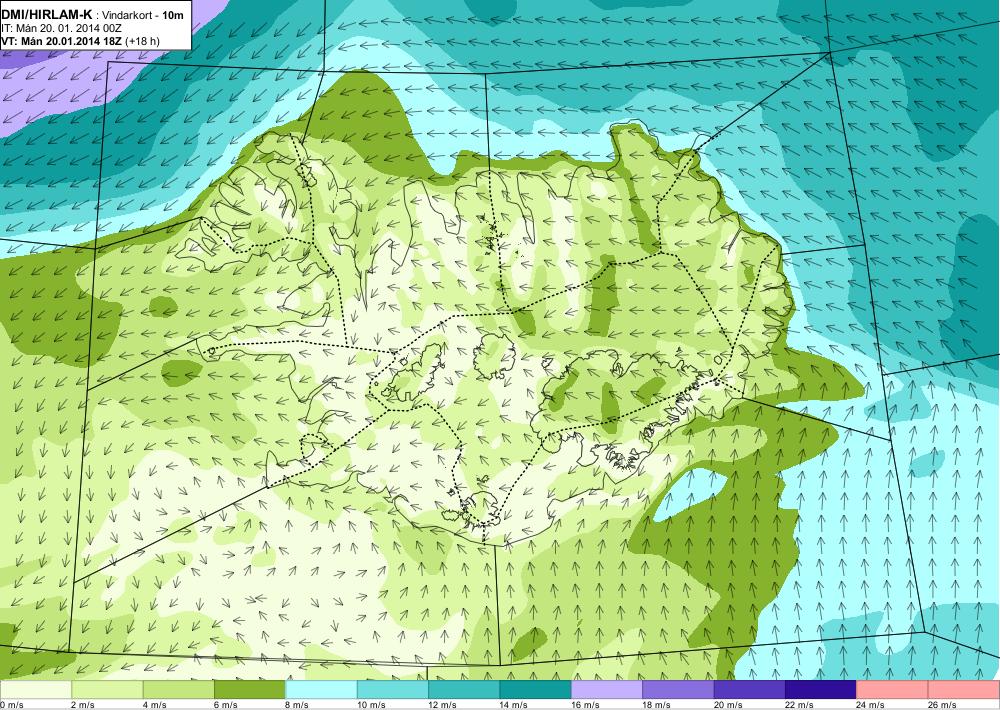
Task: Select the "12 m/s" legend label
Action: [x=443, y=705]
